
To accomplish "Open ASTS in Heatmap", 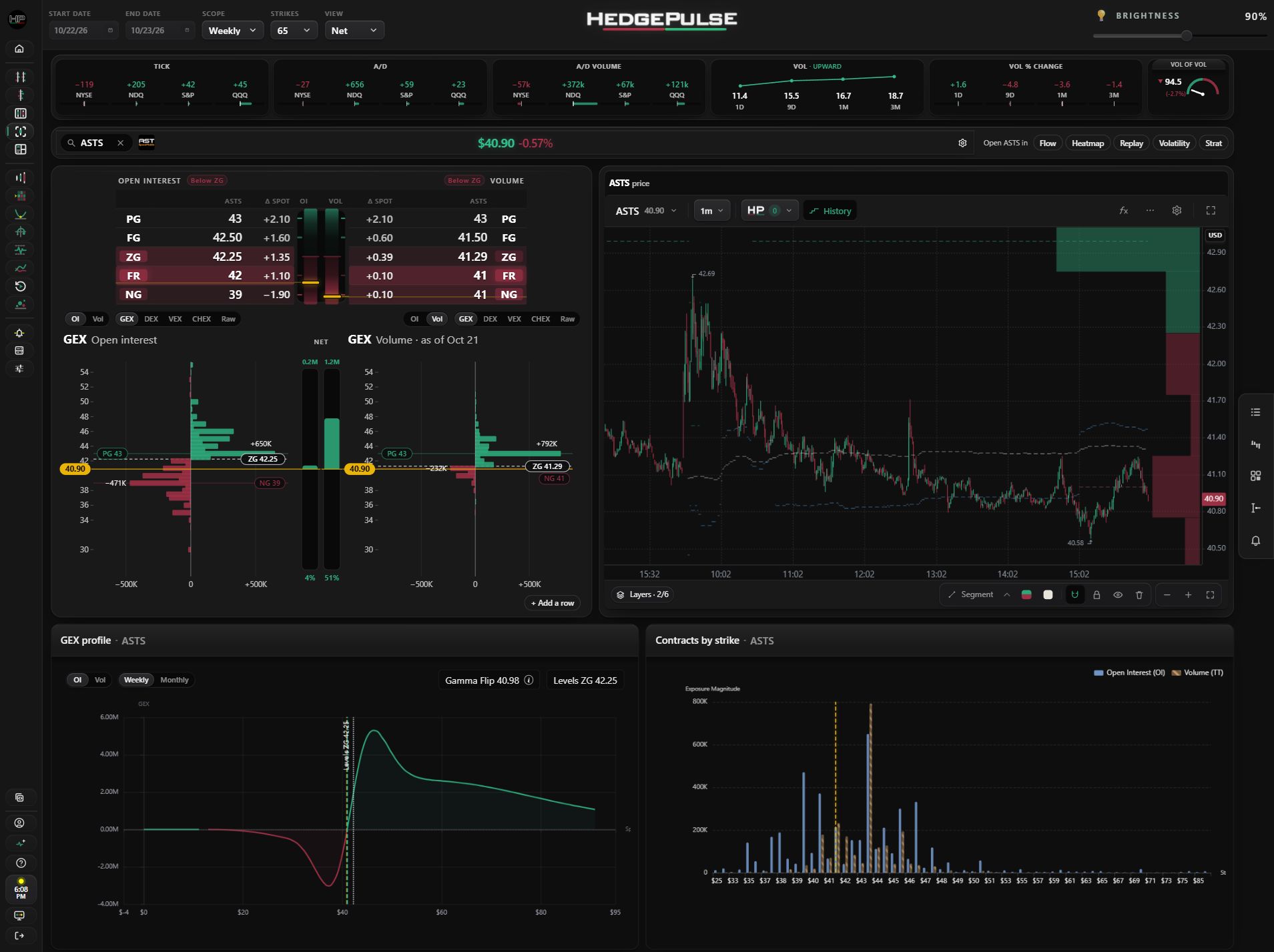I will coord(1087,143).
